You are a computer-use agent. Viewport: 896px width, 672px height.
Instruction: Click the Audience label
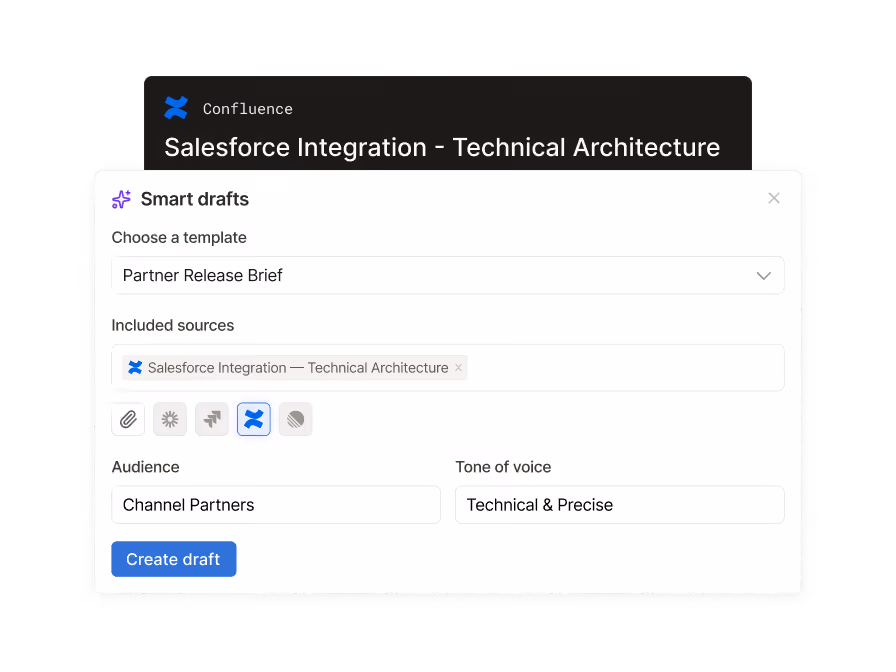(x=146, y=467)
